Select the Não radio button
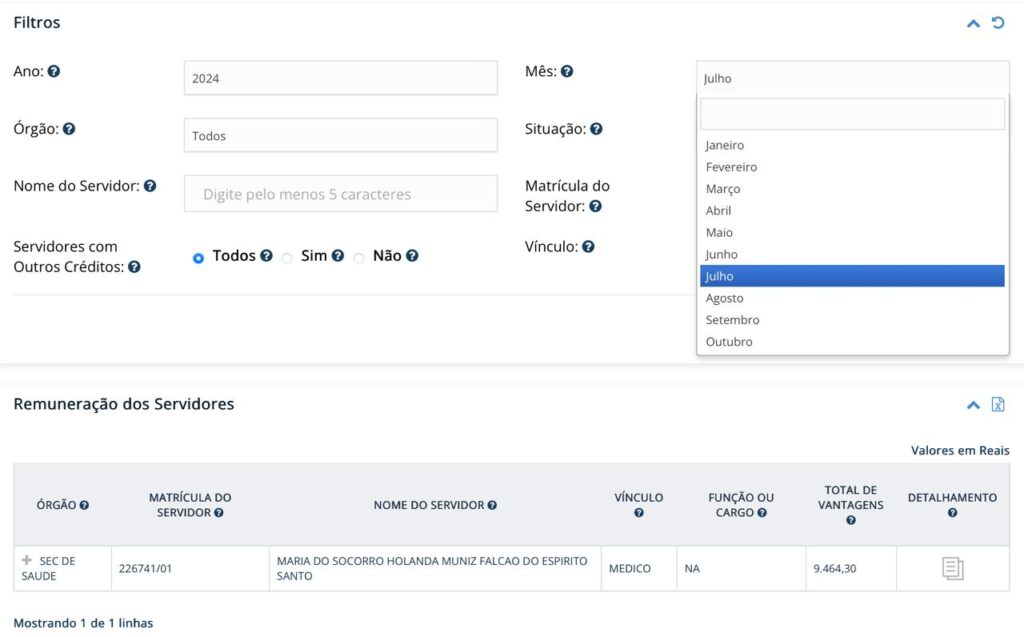Viewport: 1024px width, 637px height. 359,258
